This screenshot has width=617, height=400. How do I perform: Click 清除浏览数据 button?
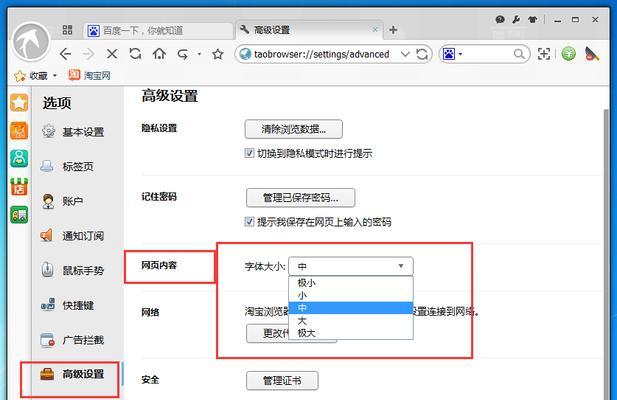[x=294, y=129]
